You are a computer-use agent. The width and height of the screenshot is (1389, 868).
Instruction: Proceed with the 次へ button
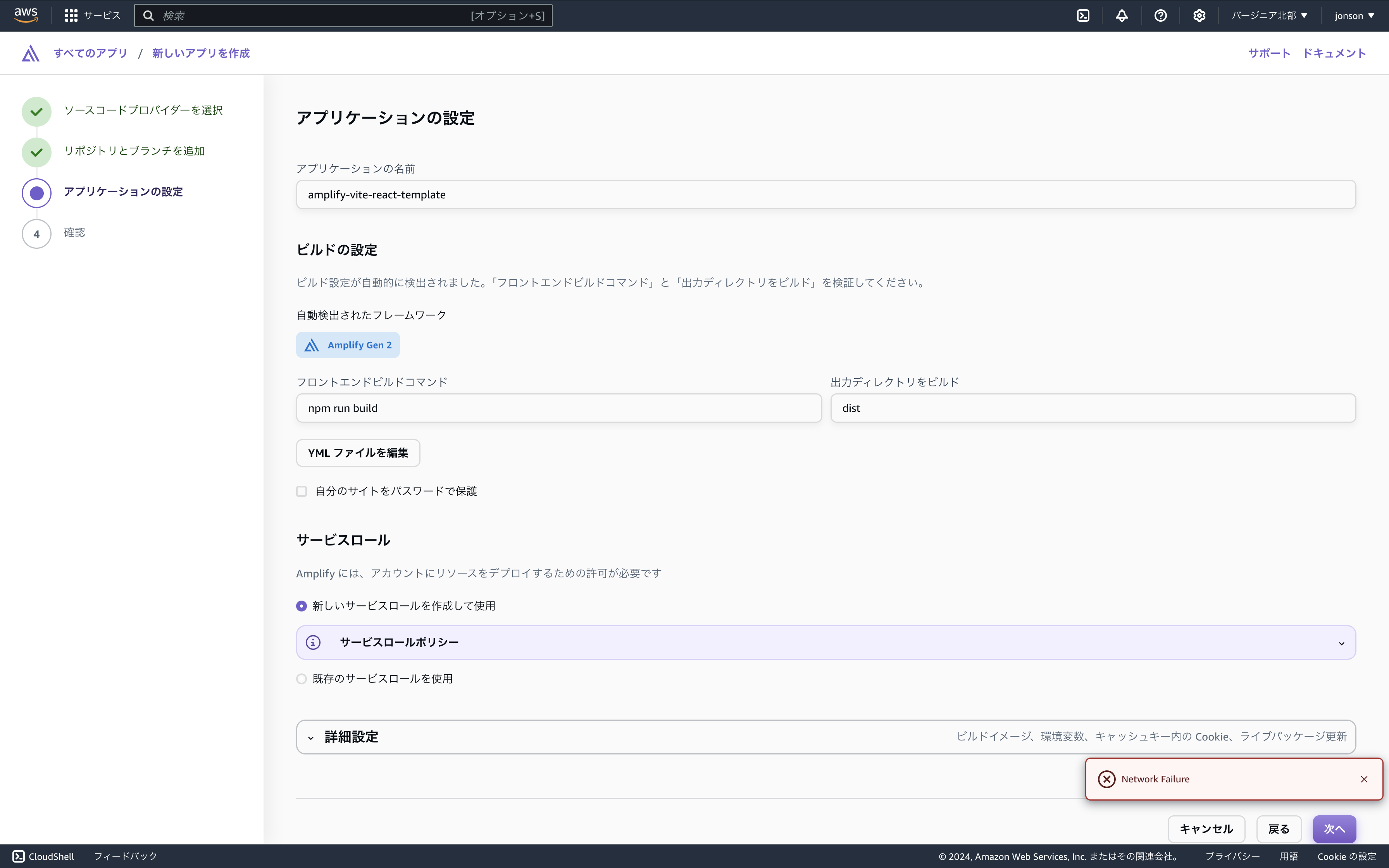(1334, 828)
